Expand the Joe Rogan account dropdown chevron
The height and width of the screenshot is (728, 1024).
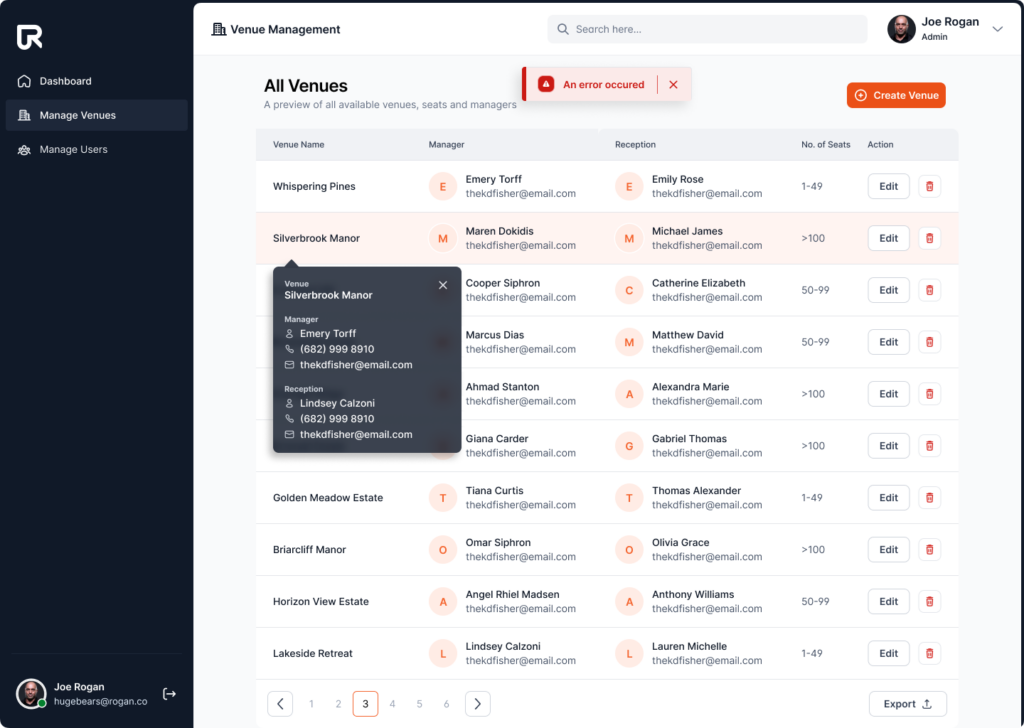[997, 30]
